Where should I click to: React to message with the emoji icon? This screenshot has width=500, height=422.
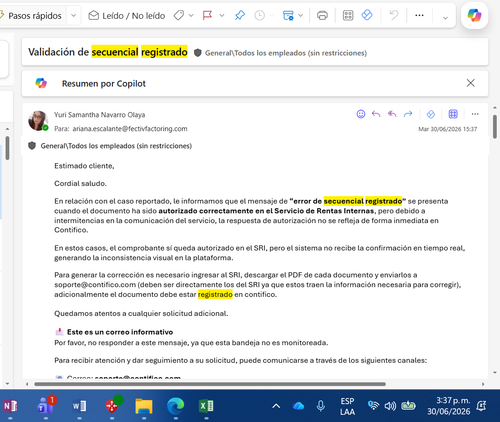(361, 114)
